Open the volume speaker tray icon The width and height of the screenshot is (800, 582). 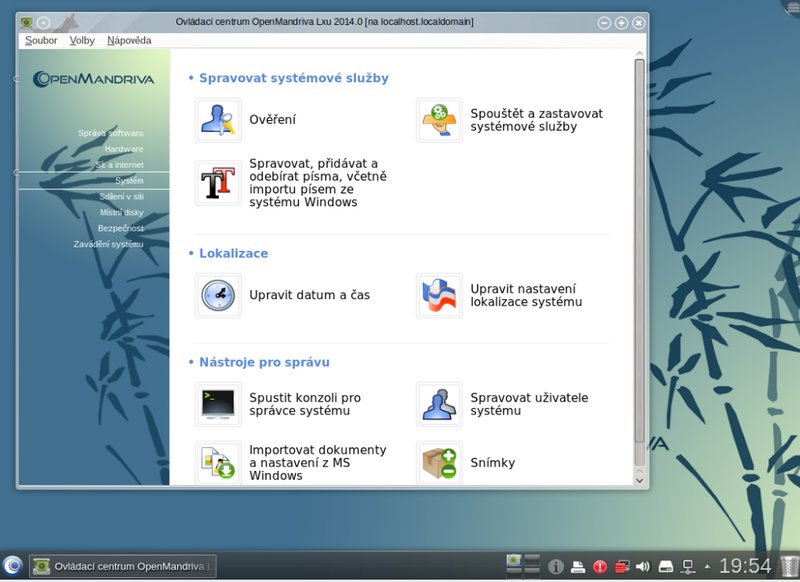coord(643,566)
